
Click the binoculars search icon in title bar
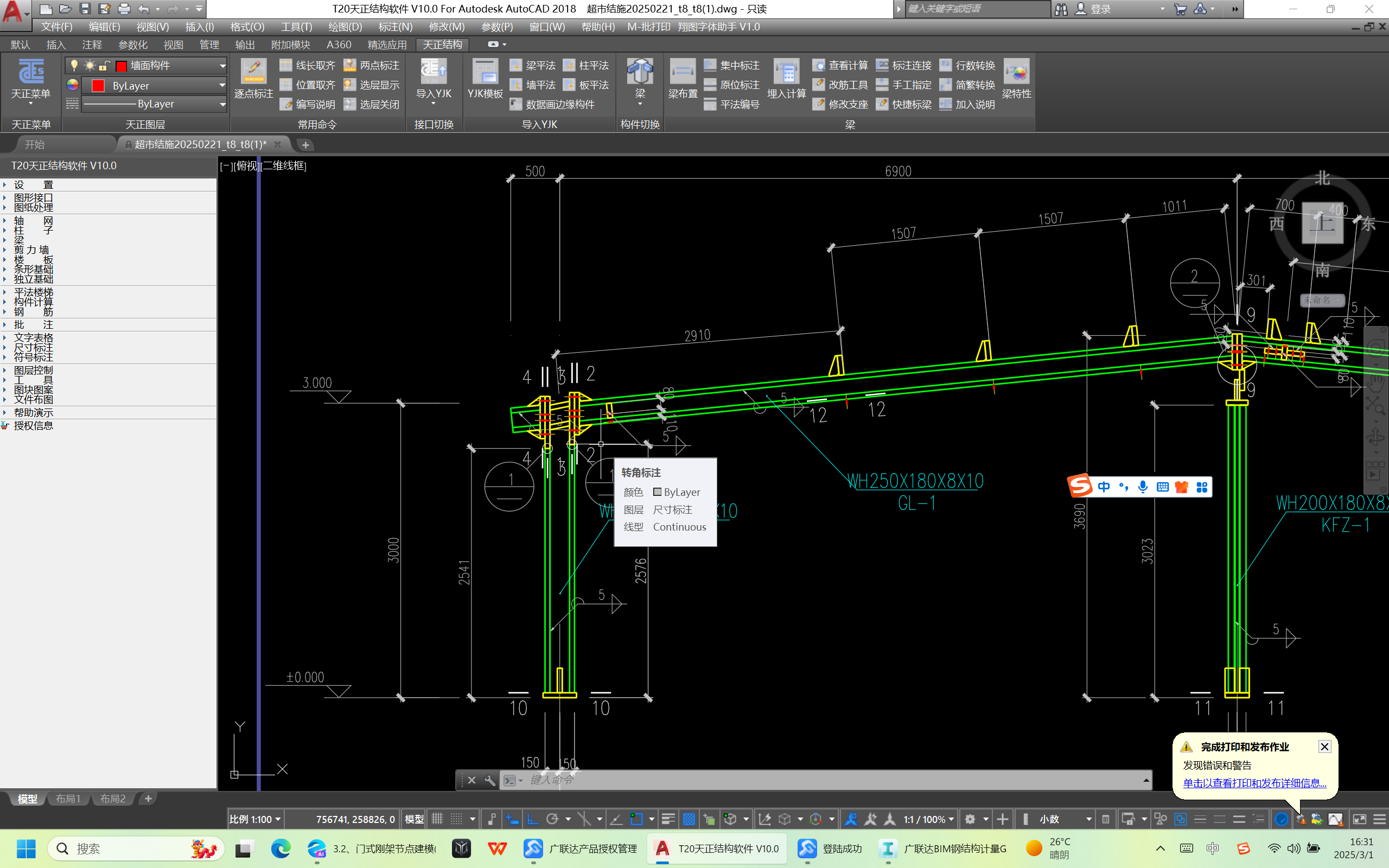click(1061, 9)
